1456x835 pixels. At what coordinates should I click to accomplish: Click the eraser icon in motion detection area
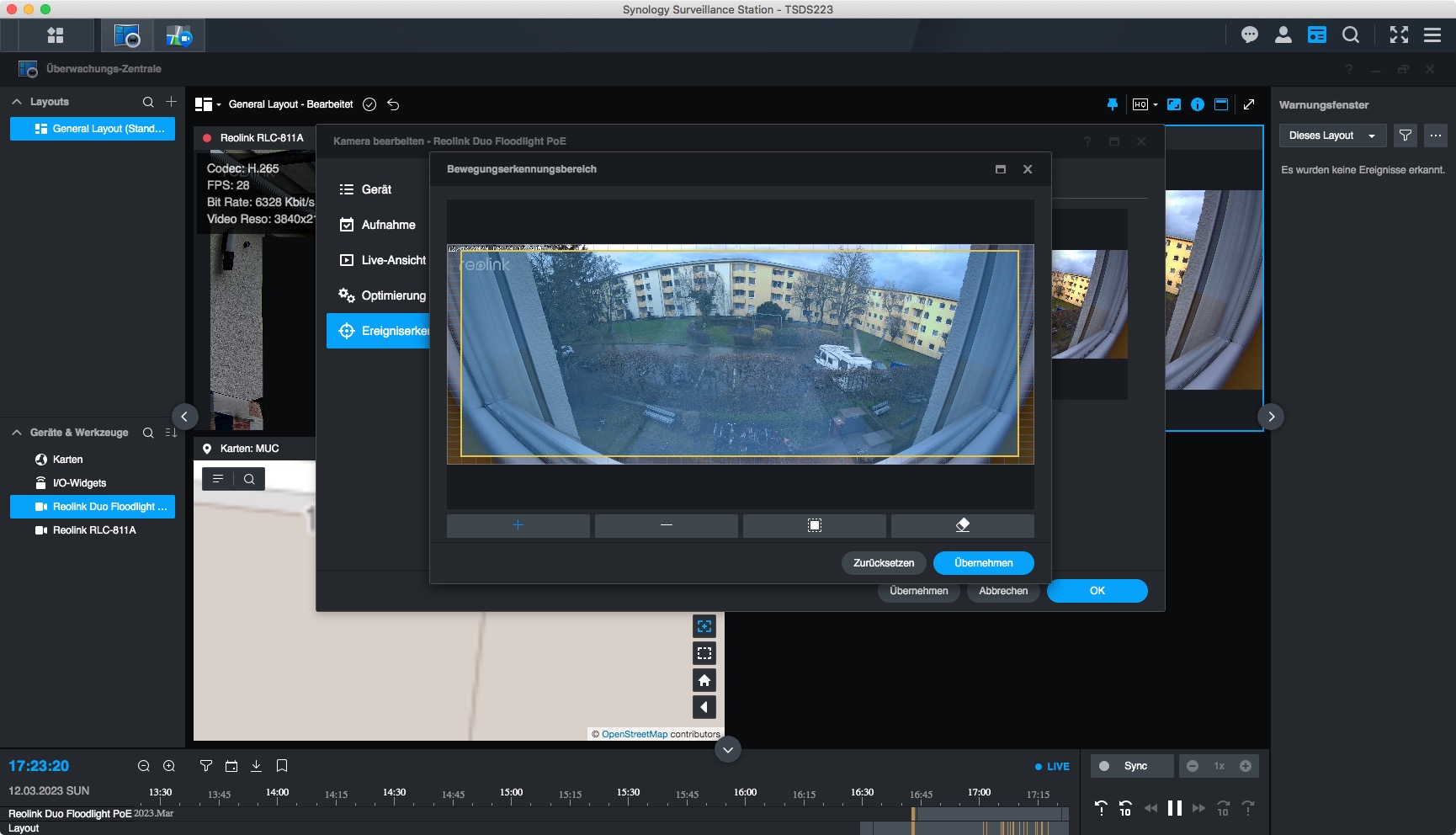962,525
